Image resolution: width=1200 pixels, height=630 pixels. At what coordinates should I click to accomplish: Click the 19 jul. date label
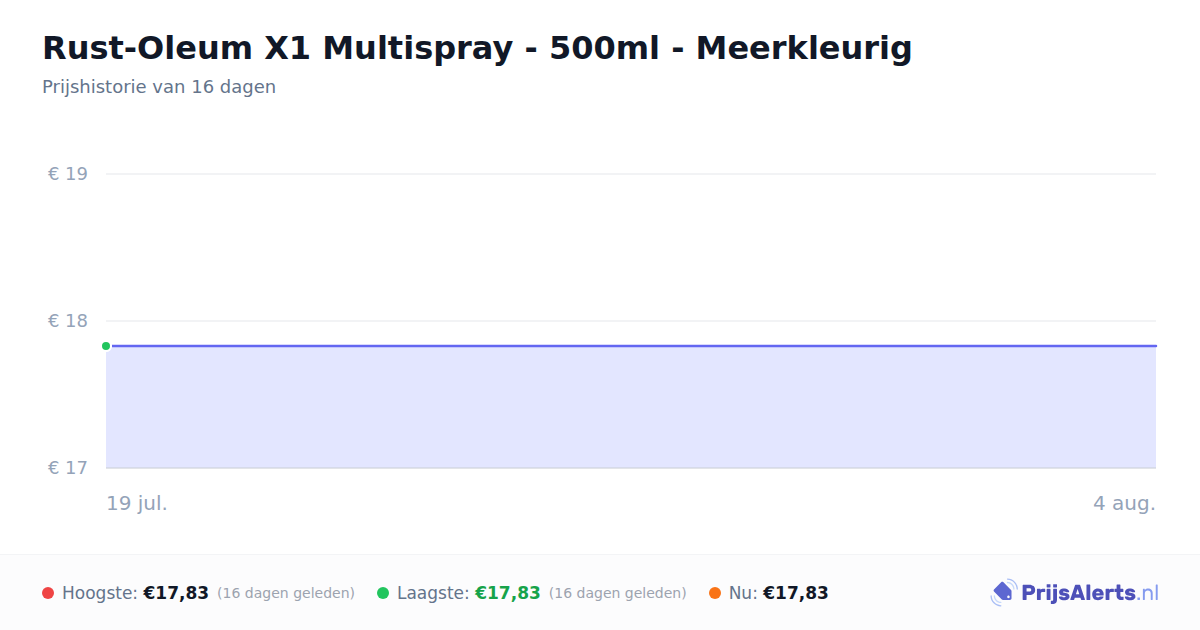(137, 503)
